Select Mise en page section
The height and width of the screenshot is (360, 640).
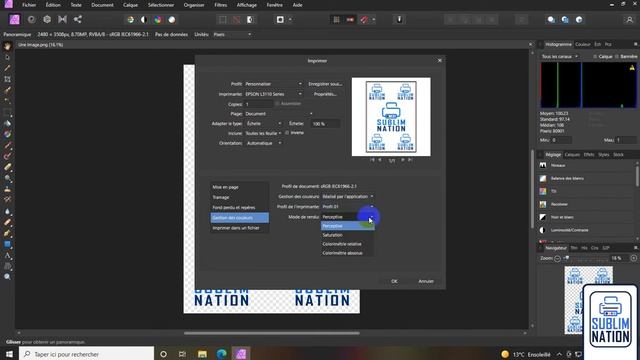(240, 187)
